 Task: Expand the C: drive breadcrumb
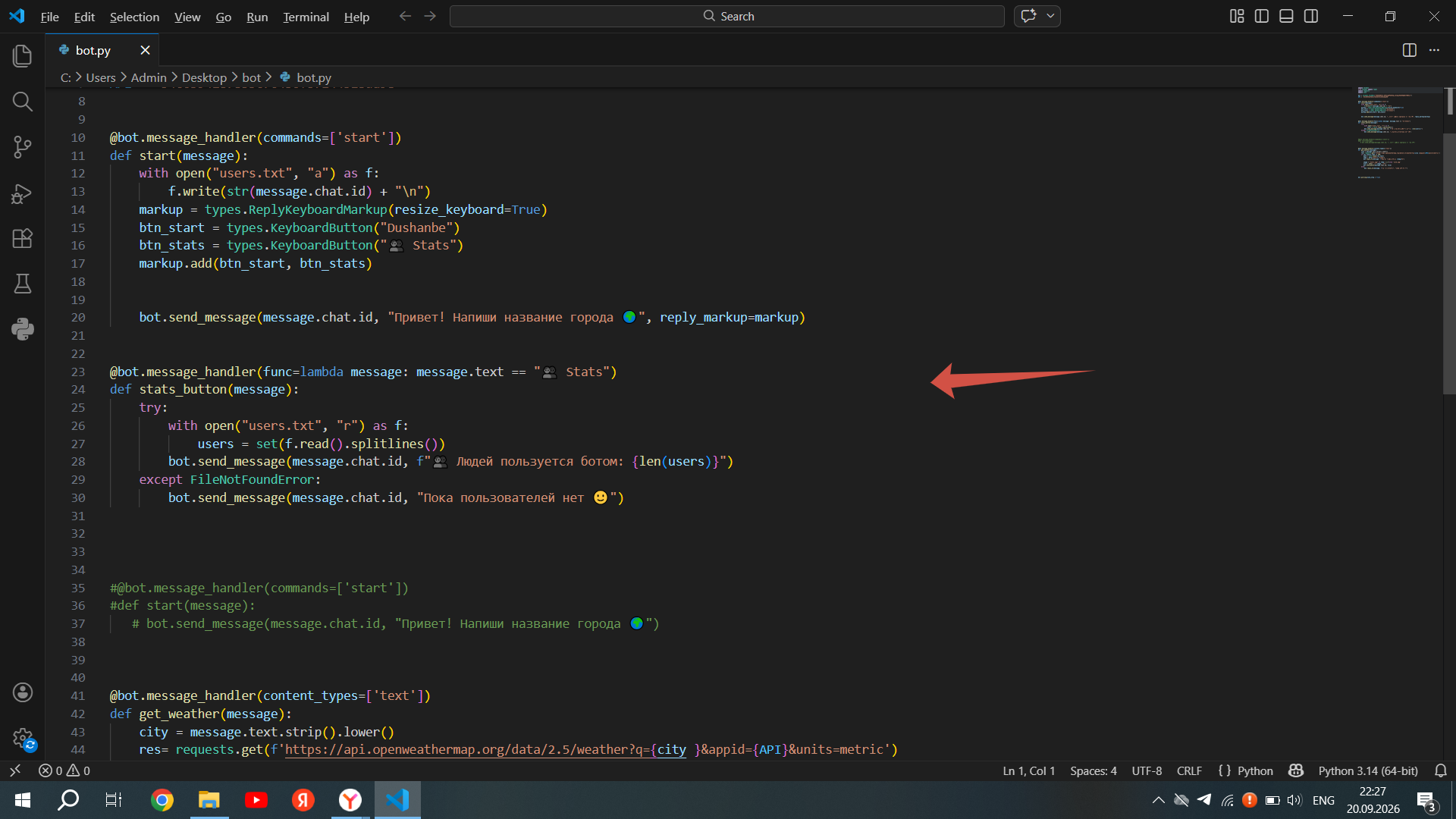tap(66, 77)
